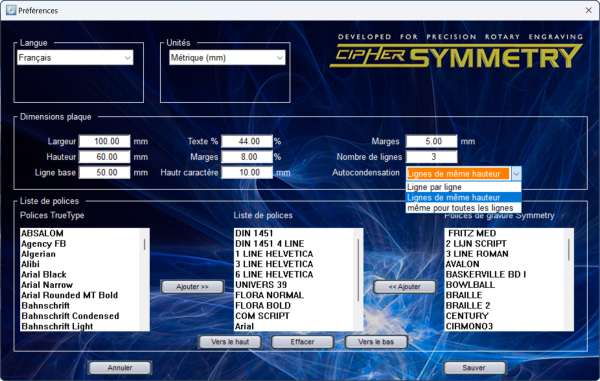Select 2 LIJN SCRIPT engraving font

pyautogui.click(x=504, y=244)
